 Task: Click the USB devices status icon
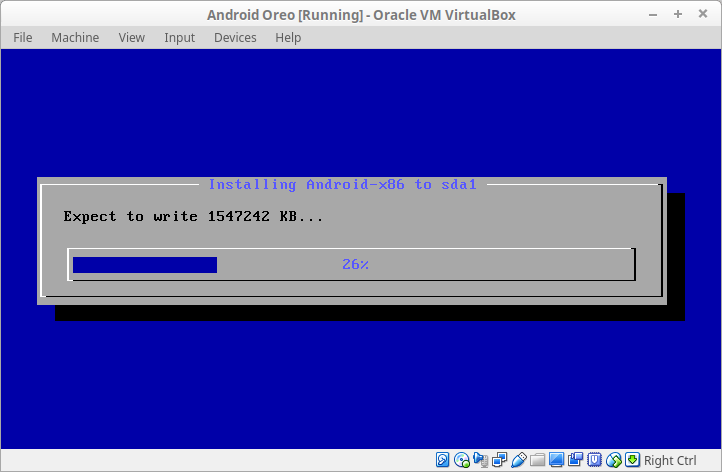pyautogui.click(x=518, y=460)
